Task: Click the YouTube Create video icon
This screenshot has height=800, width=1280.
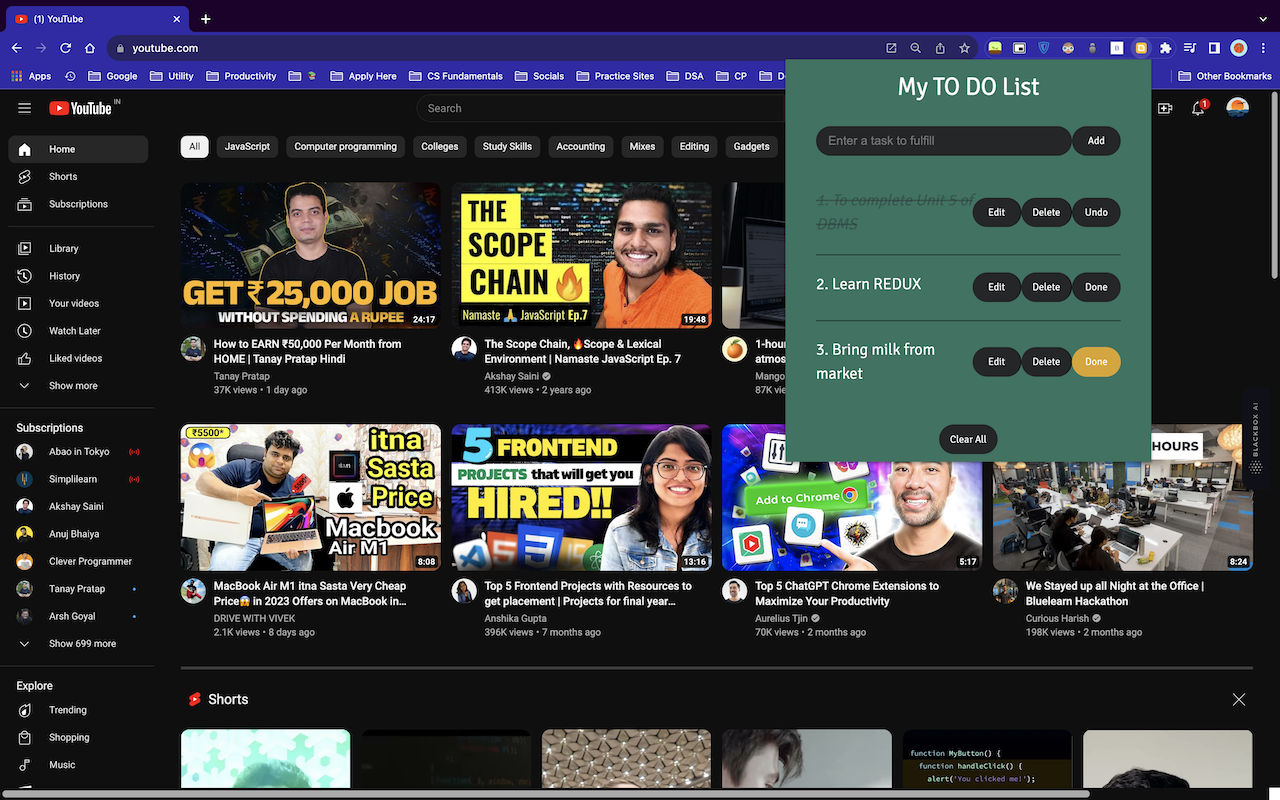Action: [x=1165, y=108]
